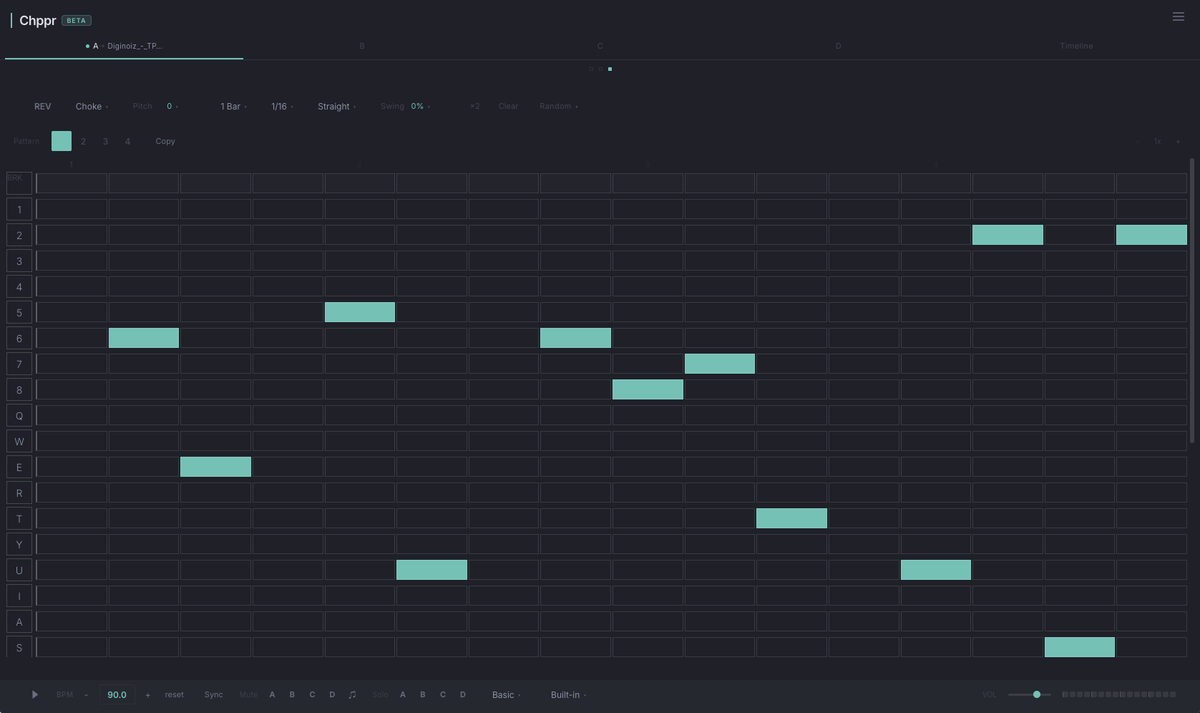Click the BRK row label
Image resolution: width=1200 pixels, height=713 pixels.
pyautogui.click(x=19, y=183)
